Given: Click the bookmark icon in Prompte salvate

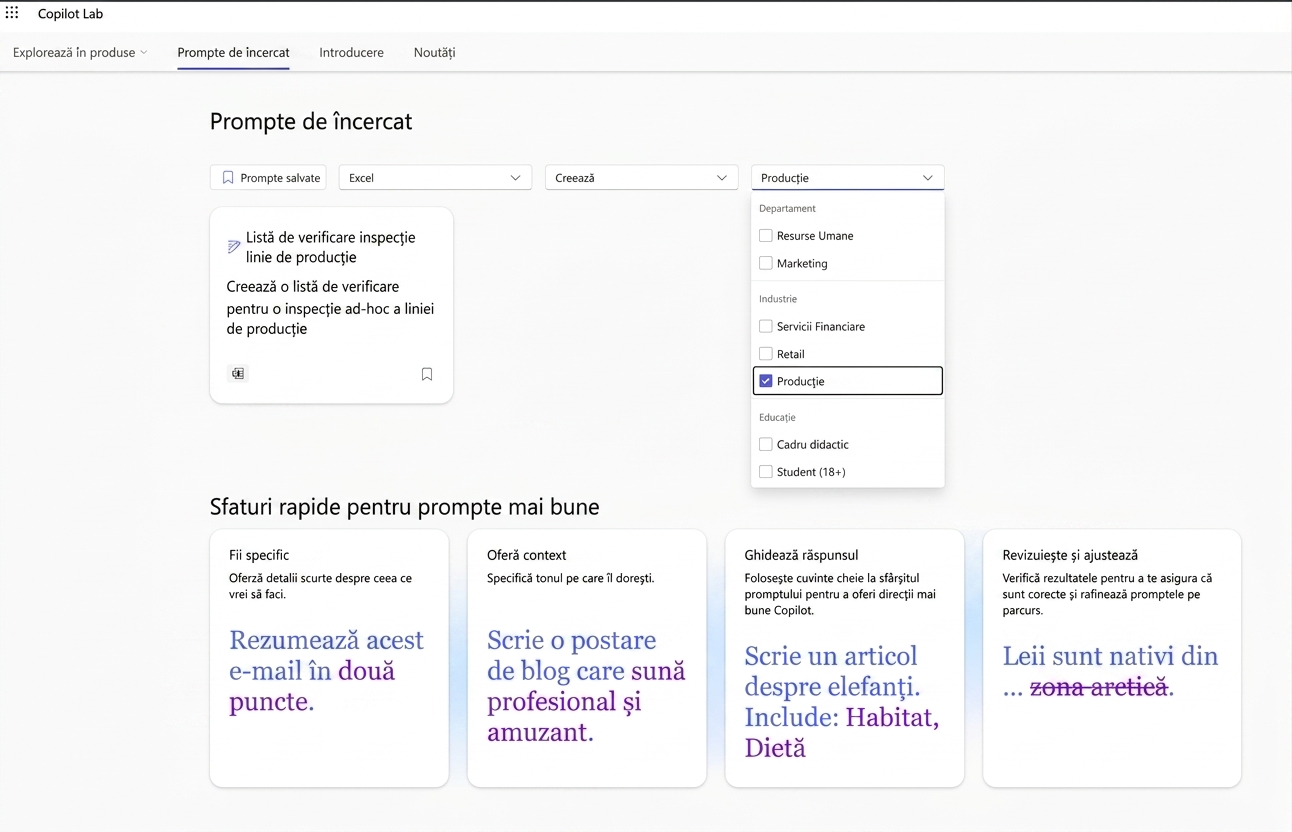Looking at the screenshot, I should [228, 178].
